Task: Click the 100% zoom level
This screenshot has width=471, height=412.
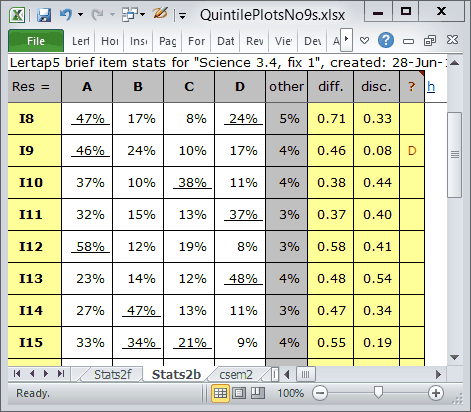Action: tap(291, 393)
